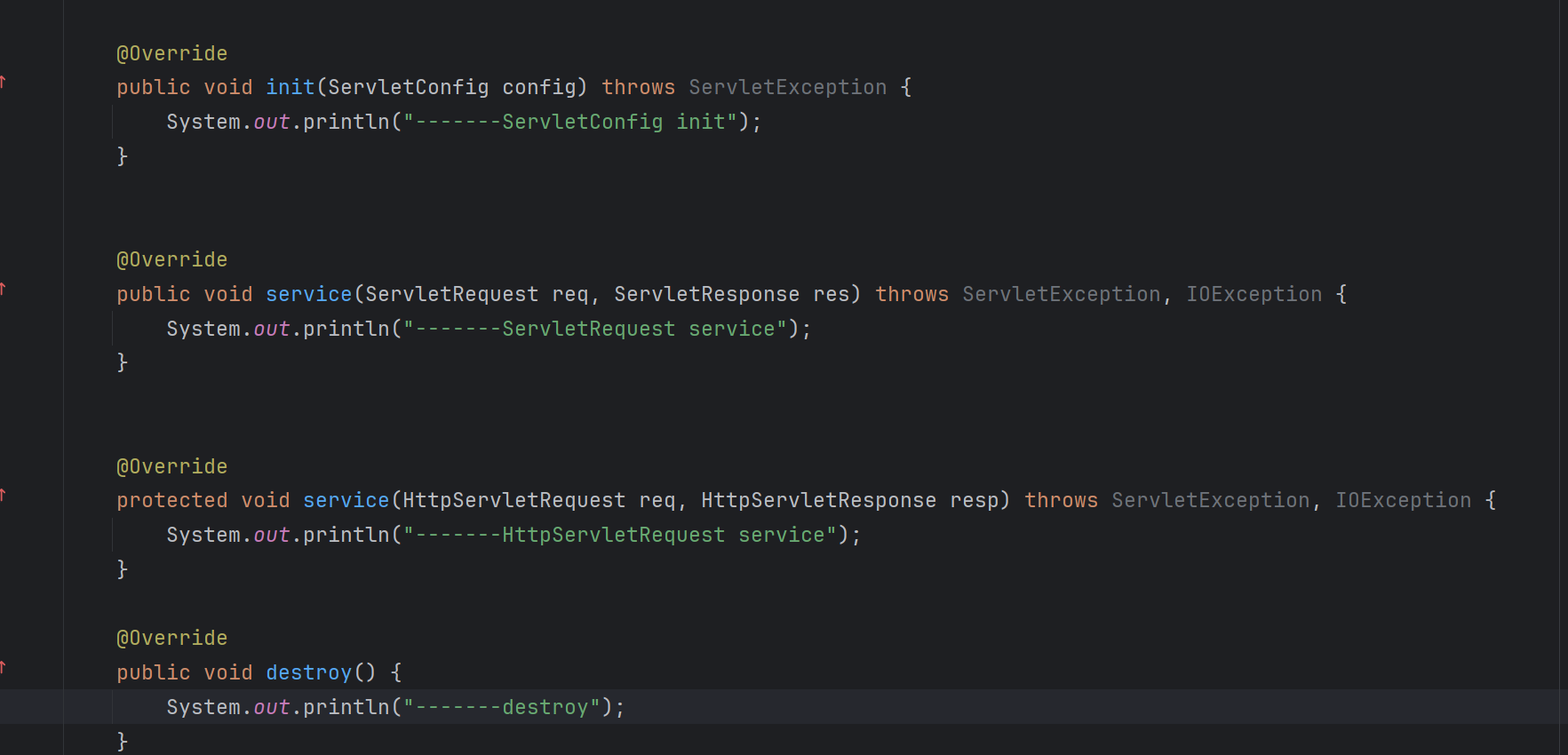1568x755 pixels.
Task: Click the @Override annotation above public service
Action: point(172,259)
